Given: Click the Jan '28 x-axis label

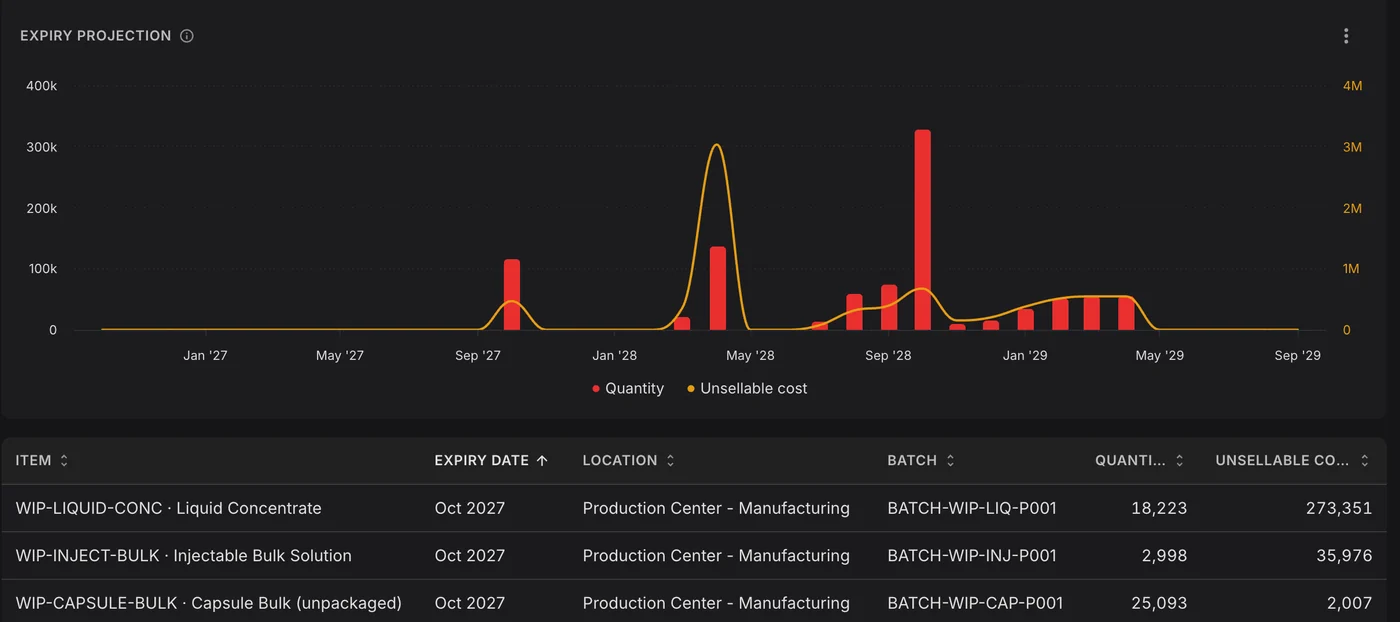Looking at the screenshot, I should tap(614, 355).
